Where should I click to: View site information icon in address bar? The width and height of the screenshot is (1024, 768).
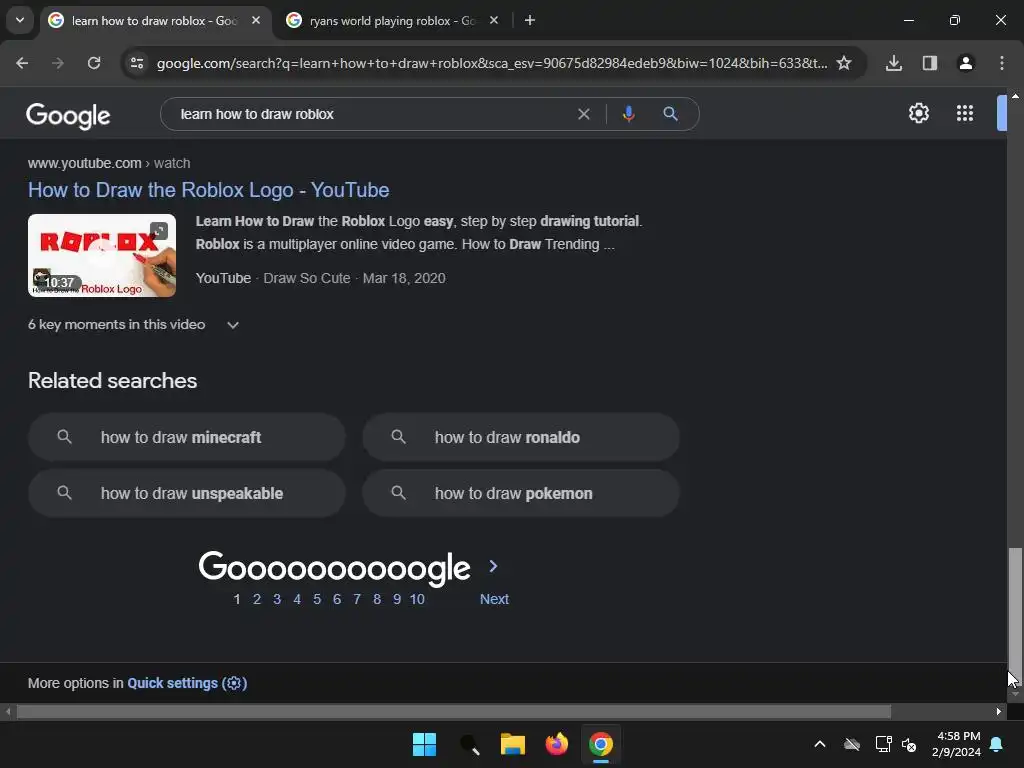click(137, 63)
